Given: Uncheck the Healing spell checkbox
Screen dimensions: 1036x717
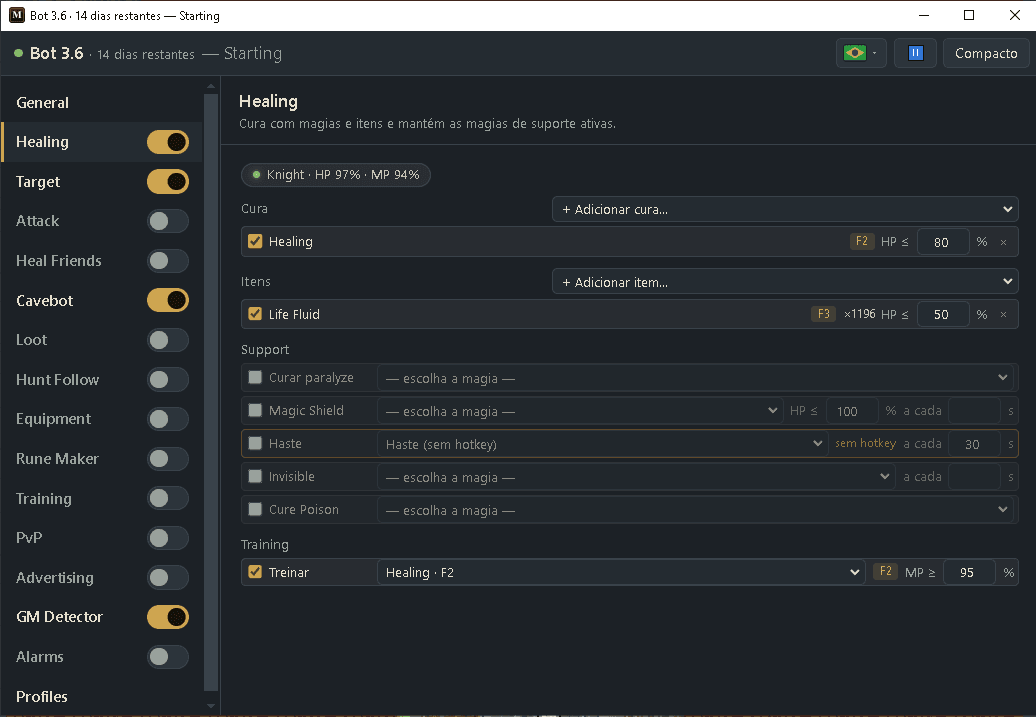Looking at the screenshot, I should [x=255, y=241].
